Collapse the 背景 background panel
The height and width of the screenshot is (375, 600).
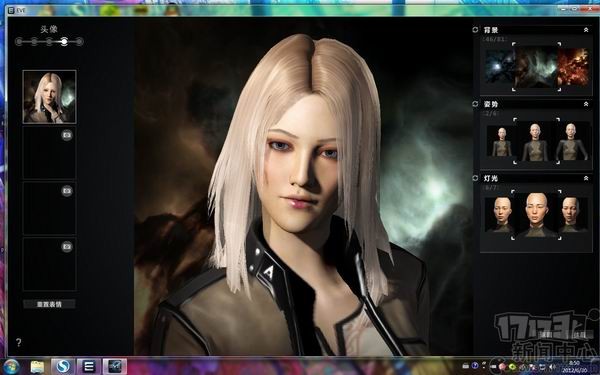click(586, 30)
